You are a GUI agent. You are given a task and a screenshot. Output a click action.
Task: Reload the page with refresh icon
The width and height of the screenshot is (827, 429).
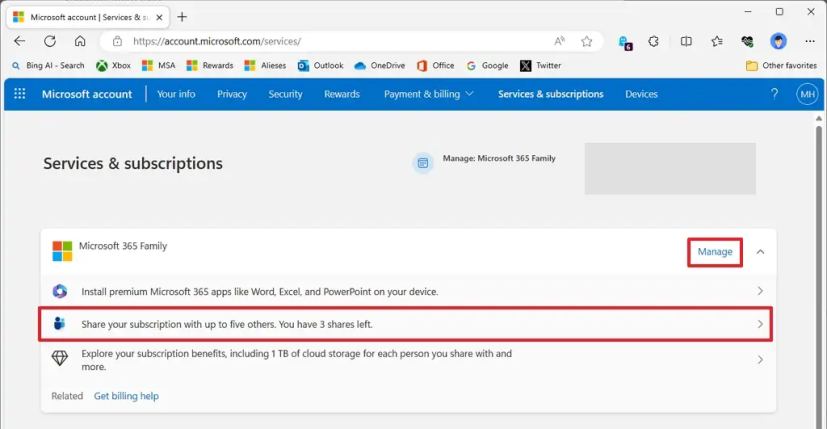coord(50,41)
